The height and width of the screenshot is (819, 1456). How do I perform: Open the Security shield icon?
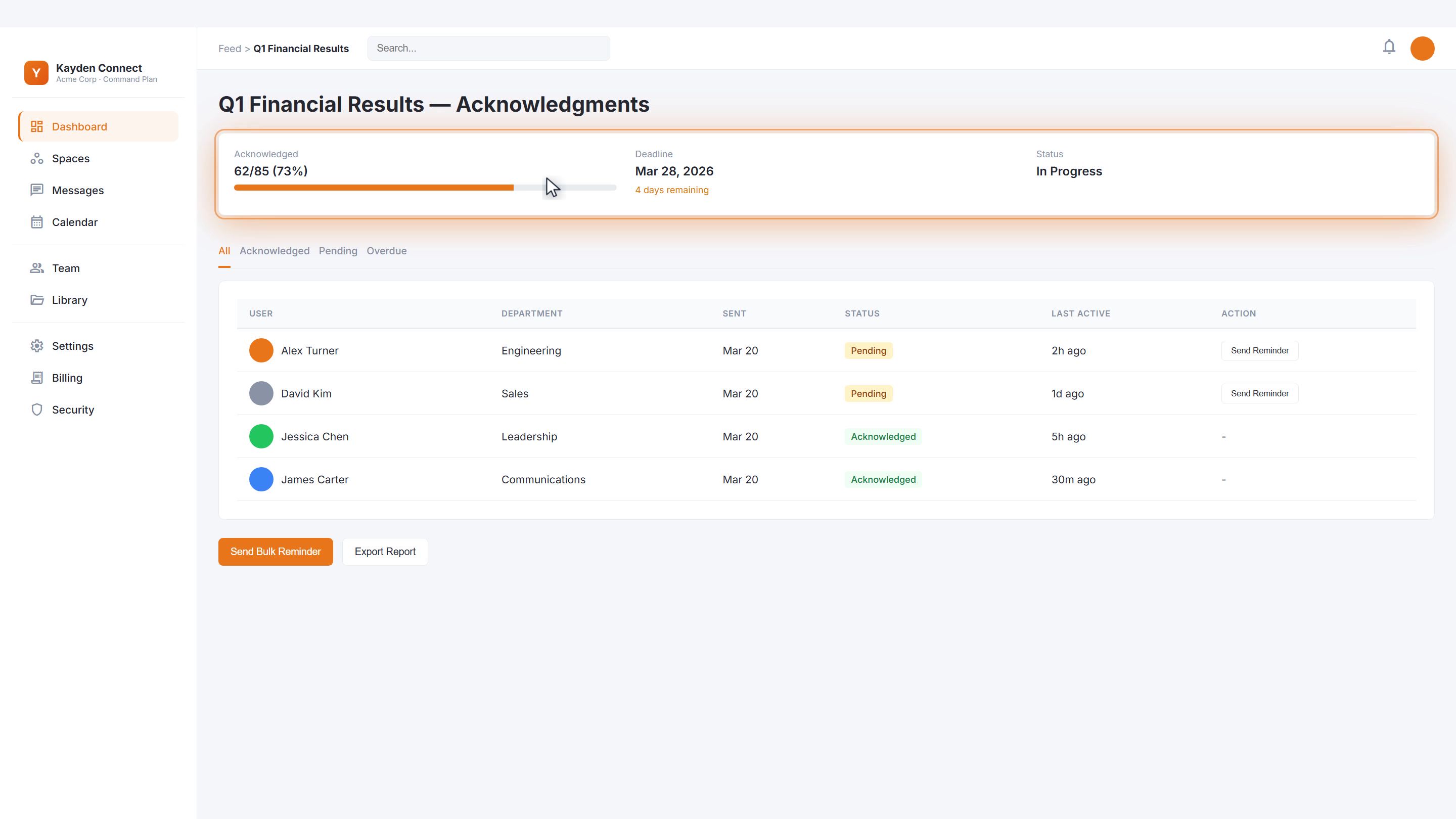pos(37,410)
